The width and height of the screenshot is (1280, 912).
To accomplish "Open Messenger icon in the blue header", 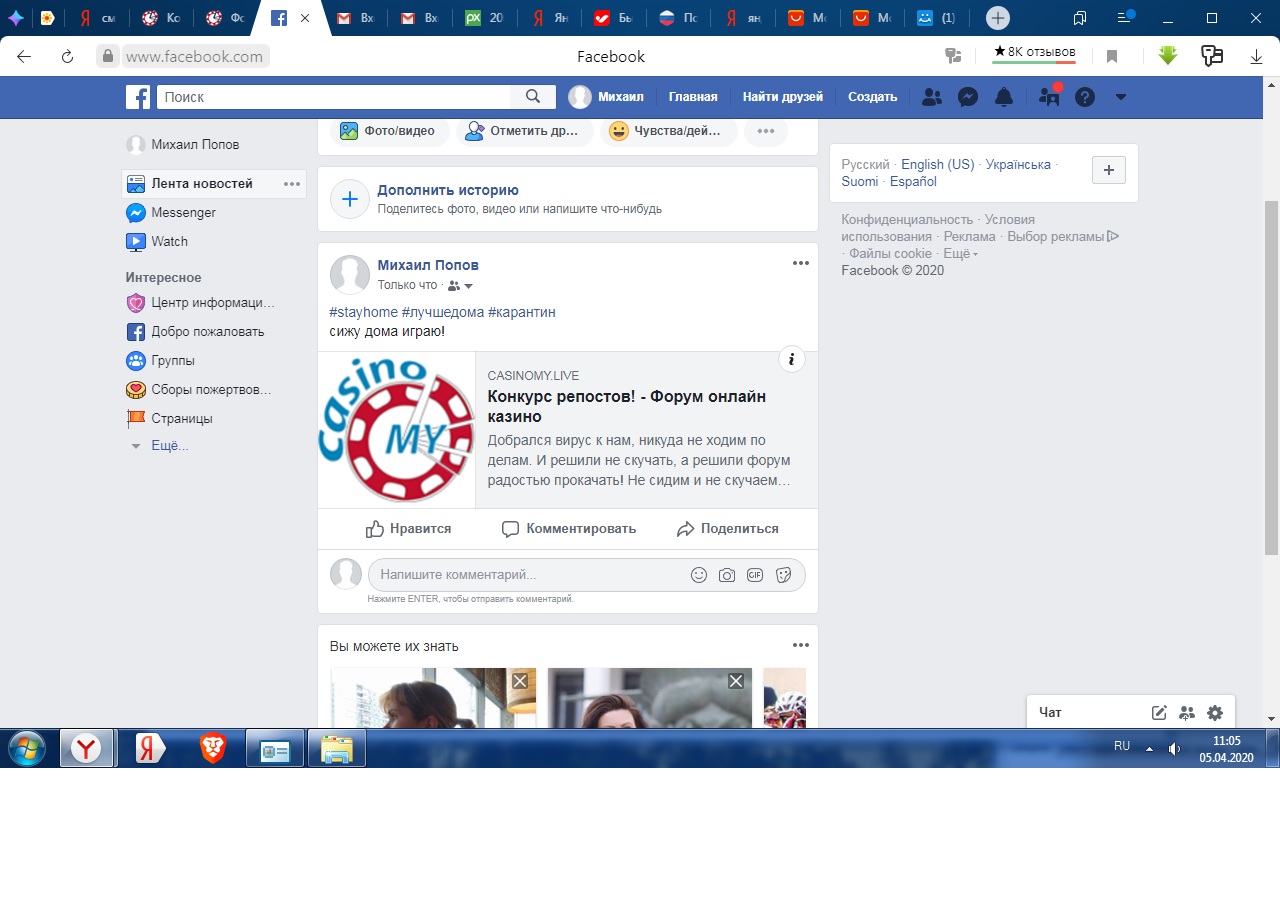I will (x=968, y=97).
